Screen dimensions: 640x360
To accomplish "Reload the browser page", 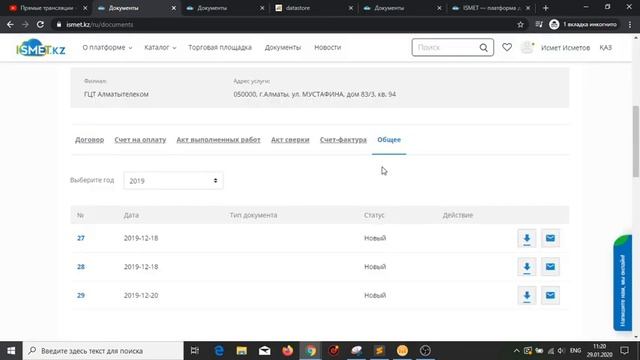I will pyautogui.click(x=40, y=24).
